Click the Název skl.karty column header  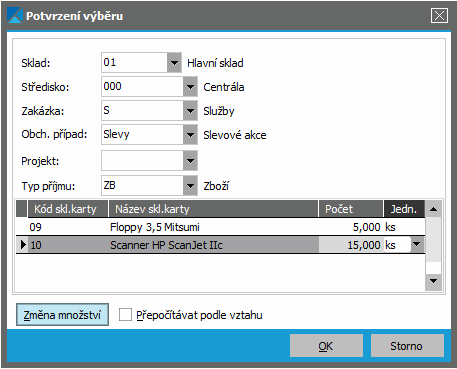tap(213, 209)
